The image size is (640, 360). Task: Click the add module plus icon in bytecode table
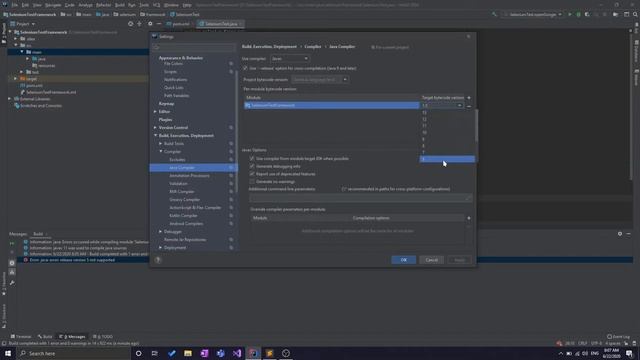[469, 98]
